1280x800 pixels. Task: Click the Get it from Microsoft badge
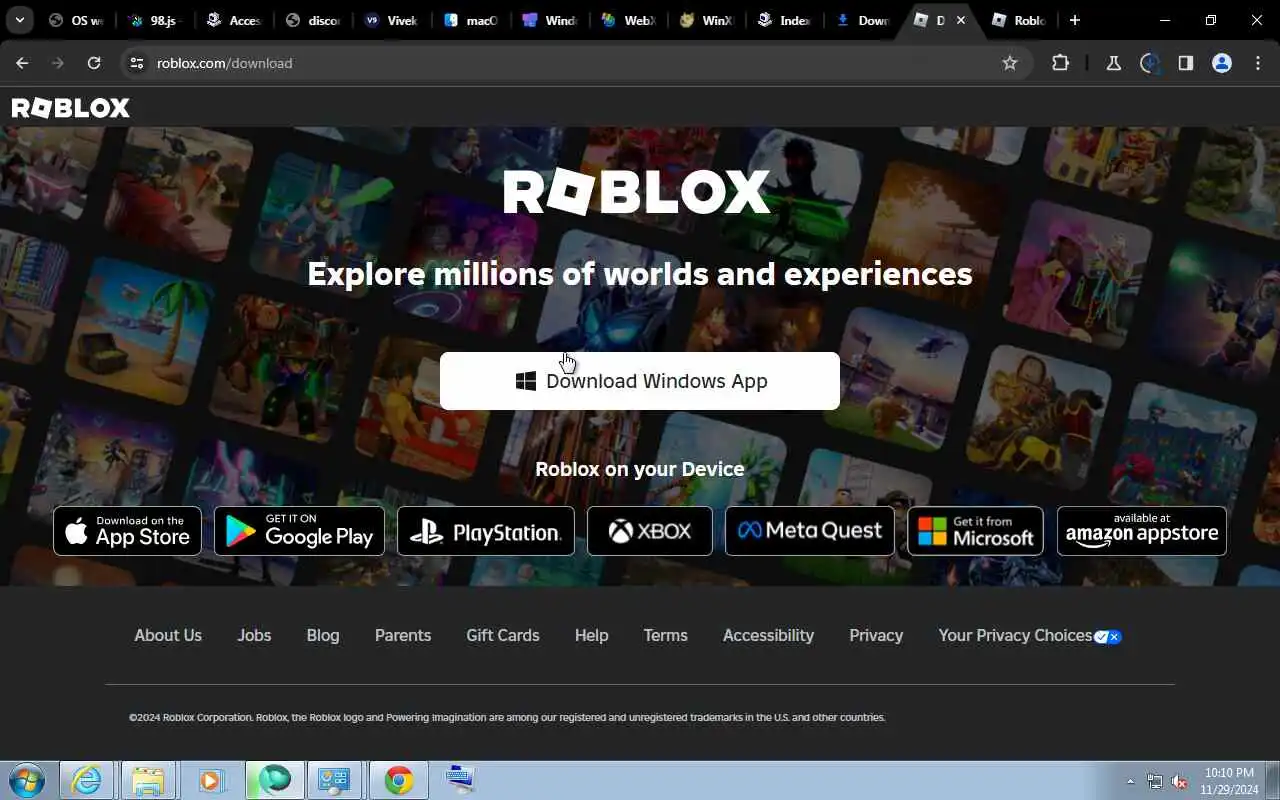pyautogui.click(x=975, y=531)
